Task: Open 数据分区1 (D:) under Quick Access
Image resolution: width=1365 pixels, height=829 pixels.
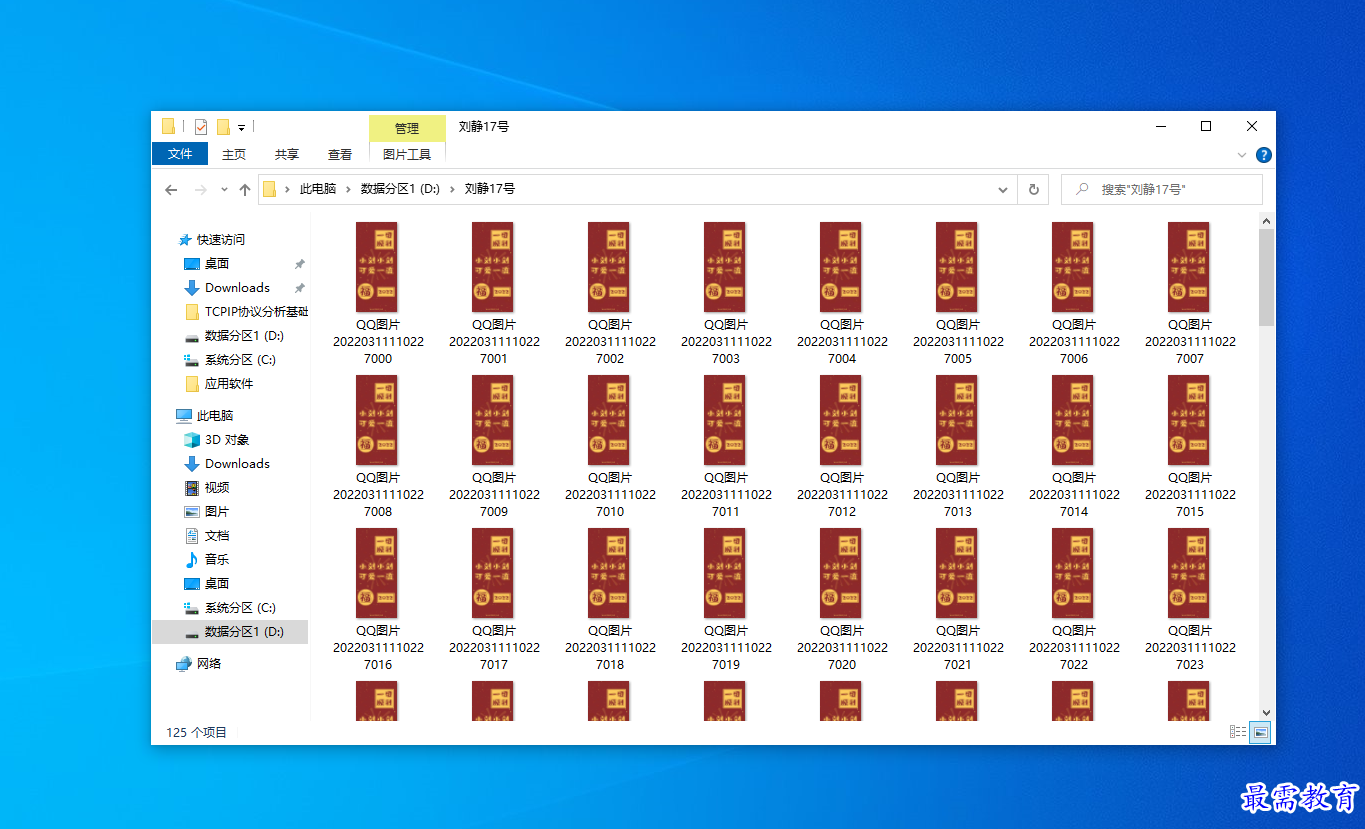Action: pyautogui.click(x=244, y=336)
